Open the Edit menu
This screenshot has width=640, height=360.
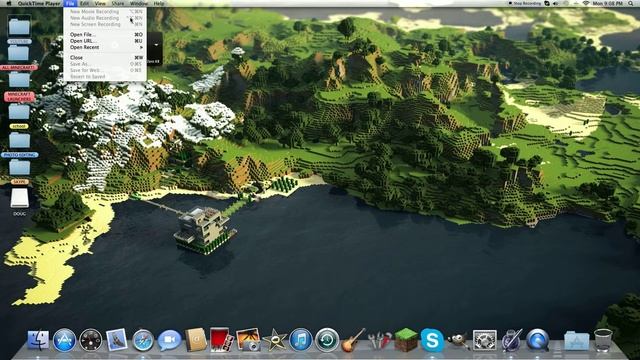[84, 3]
